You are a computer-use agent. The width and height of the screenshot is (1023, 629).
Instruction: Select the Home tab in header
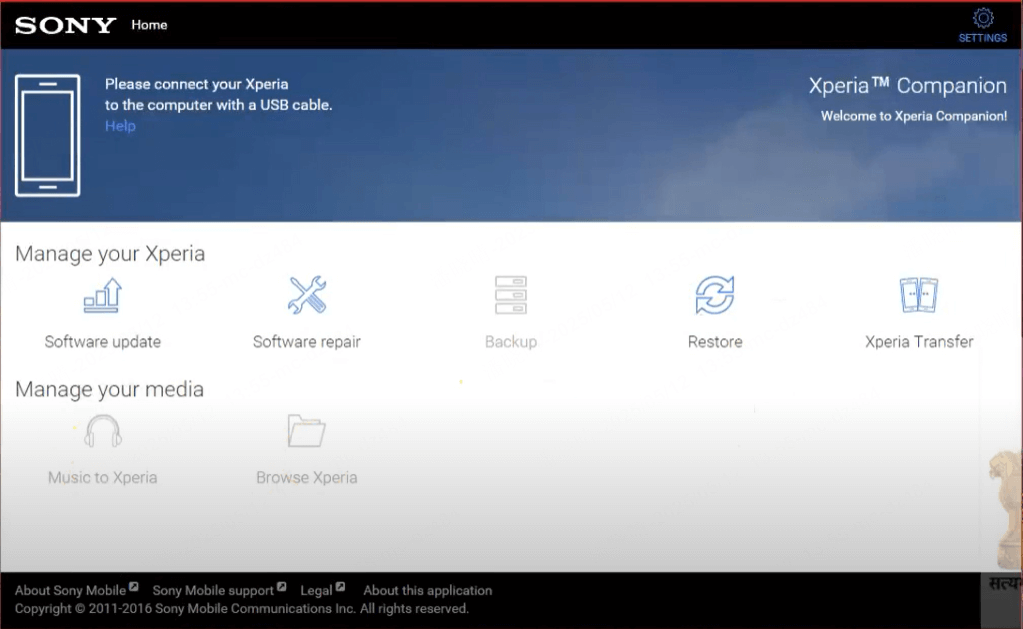[149, 25]
